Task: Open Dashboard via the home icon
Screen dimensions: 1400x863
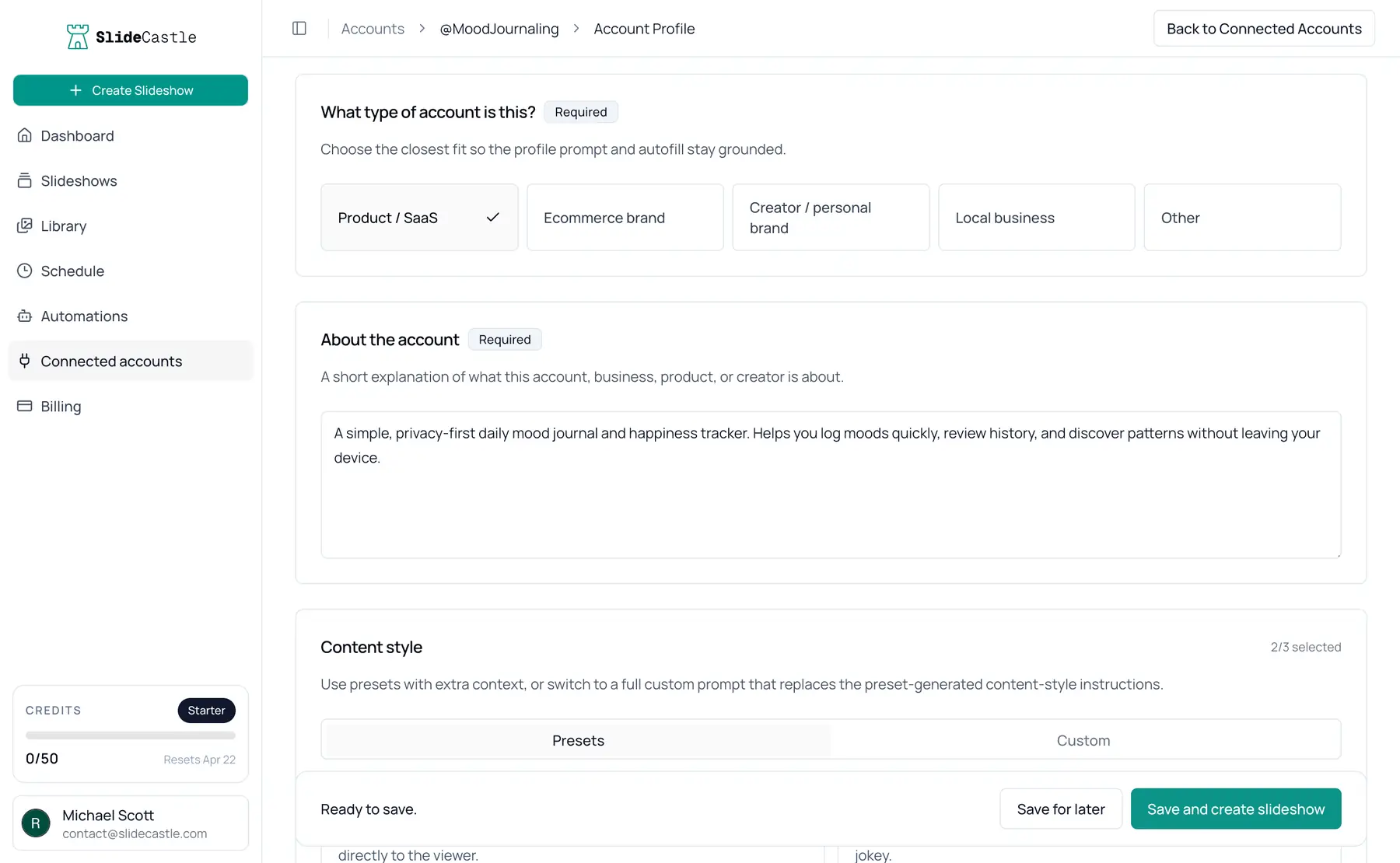Action: [25, 136]
